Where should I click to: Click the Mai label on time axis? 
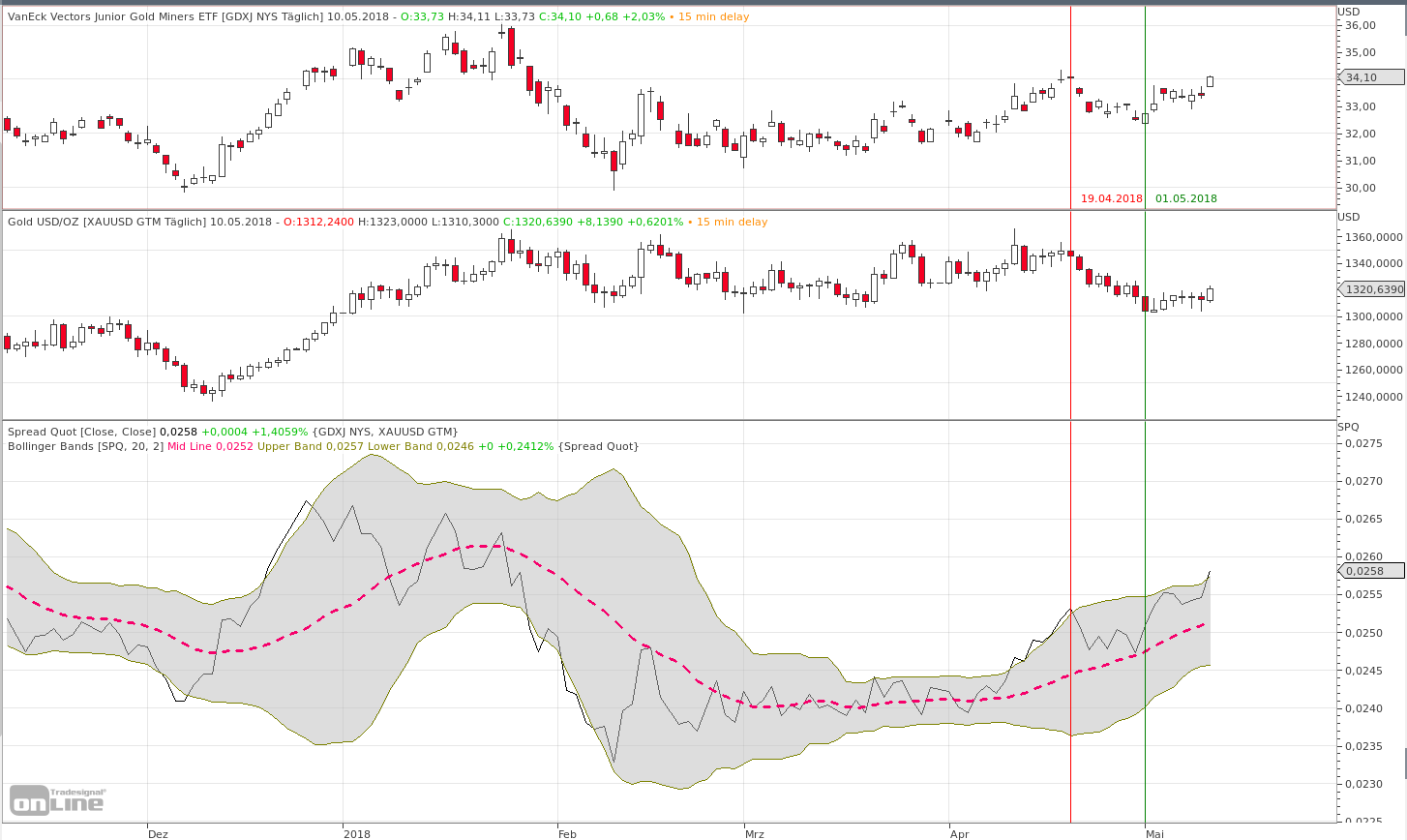[1154, 833]
